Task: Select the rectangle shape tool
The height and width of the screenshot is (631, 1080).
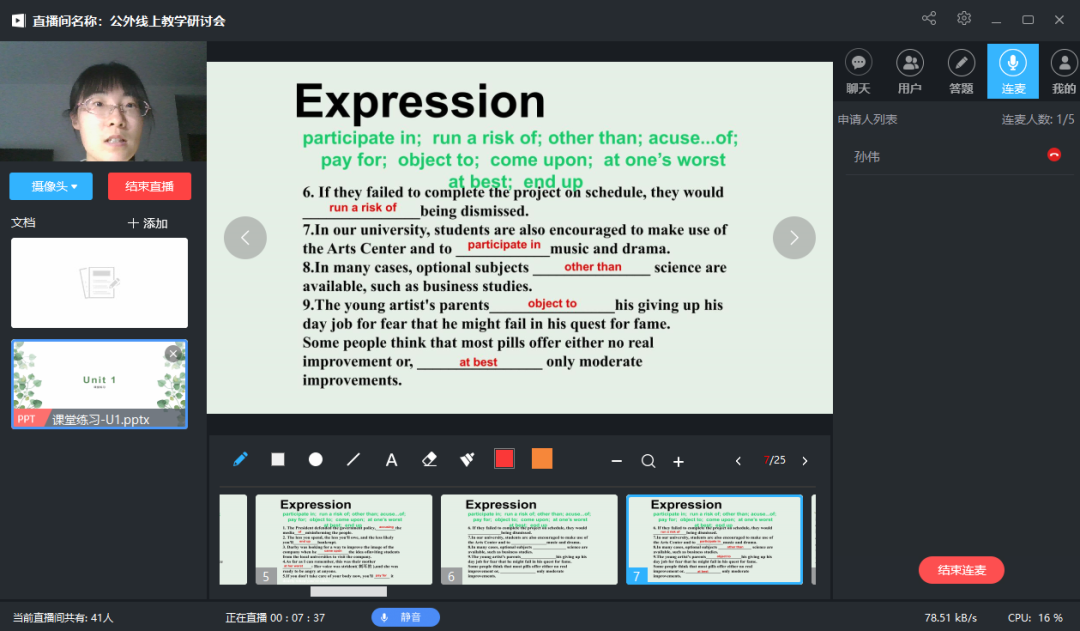Action: [278, 459]
